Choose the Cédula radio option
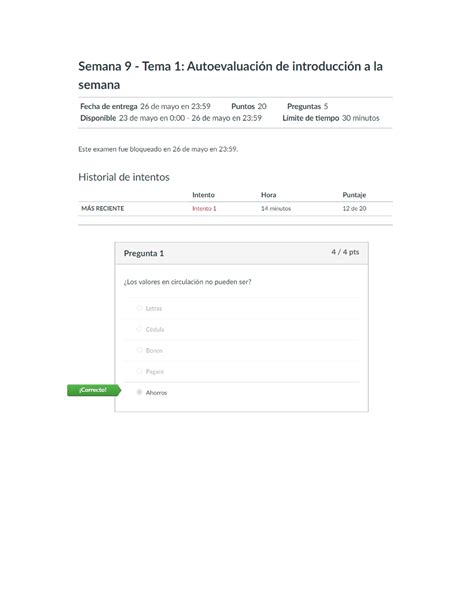 (x=139, y=329)
